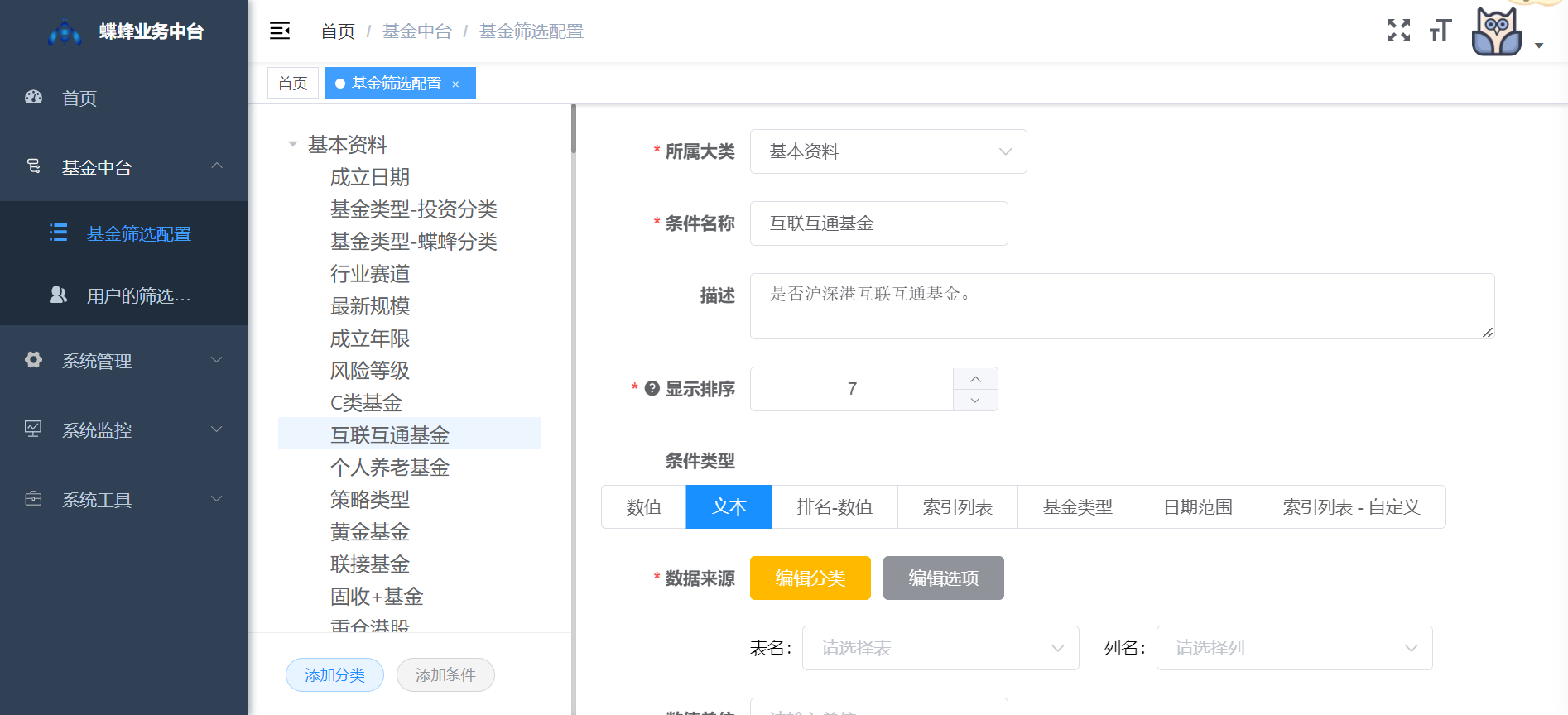Click into the 条件名称 input field
Viewport: 1568px width, 715px height.
879,223
